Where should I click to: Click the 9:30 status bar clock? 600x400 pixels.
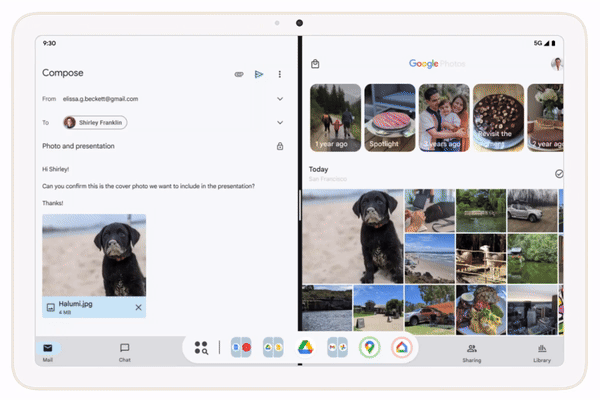tap(49, 43)
